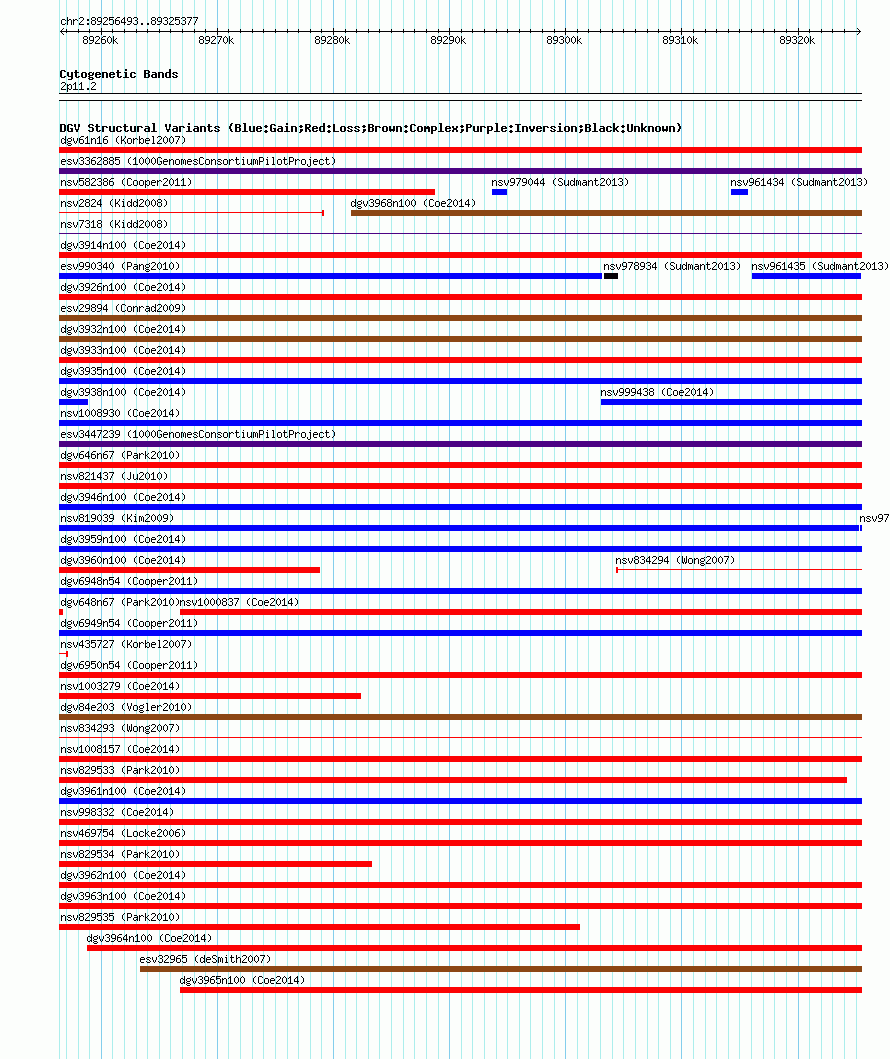Open nsv829534 (Park2010) label
This screenshot has height=1059, width=890.
pyautogui.click(x=120, y=852)
